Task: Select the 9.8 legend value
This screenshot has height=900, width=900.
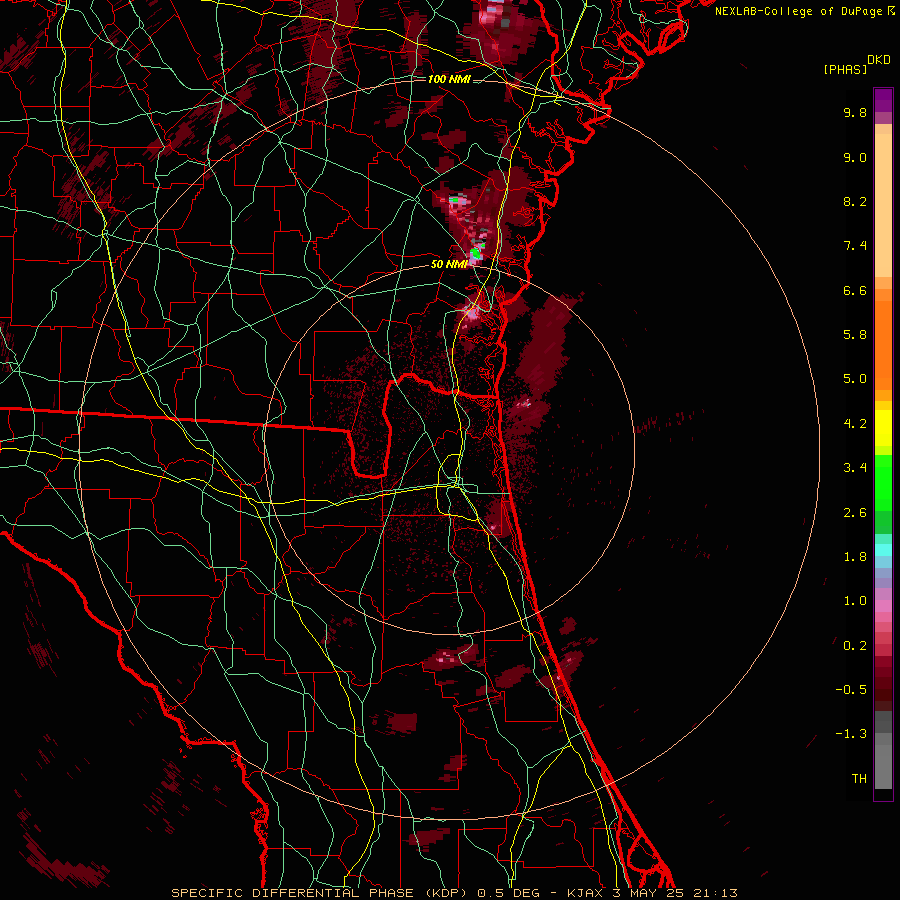Action: (855, 112)
